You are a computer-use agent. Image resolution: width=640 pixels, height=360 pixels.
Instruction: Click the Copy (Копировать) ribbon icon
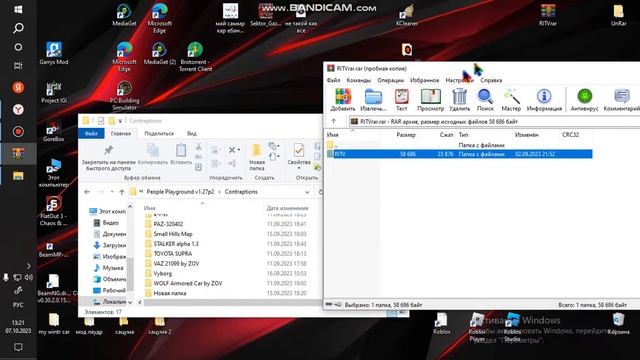pyautogui.click(x=153, y=154)
